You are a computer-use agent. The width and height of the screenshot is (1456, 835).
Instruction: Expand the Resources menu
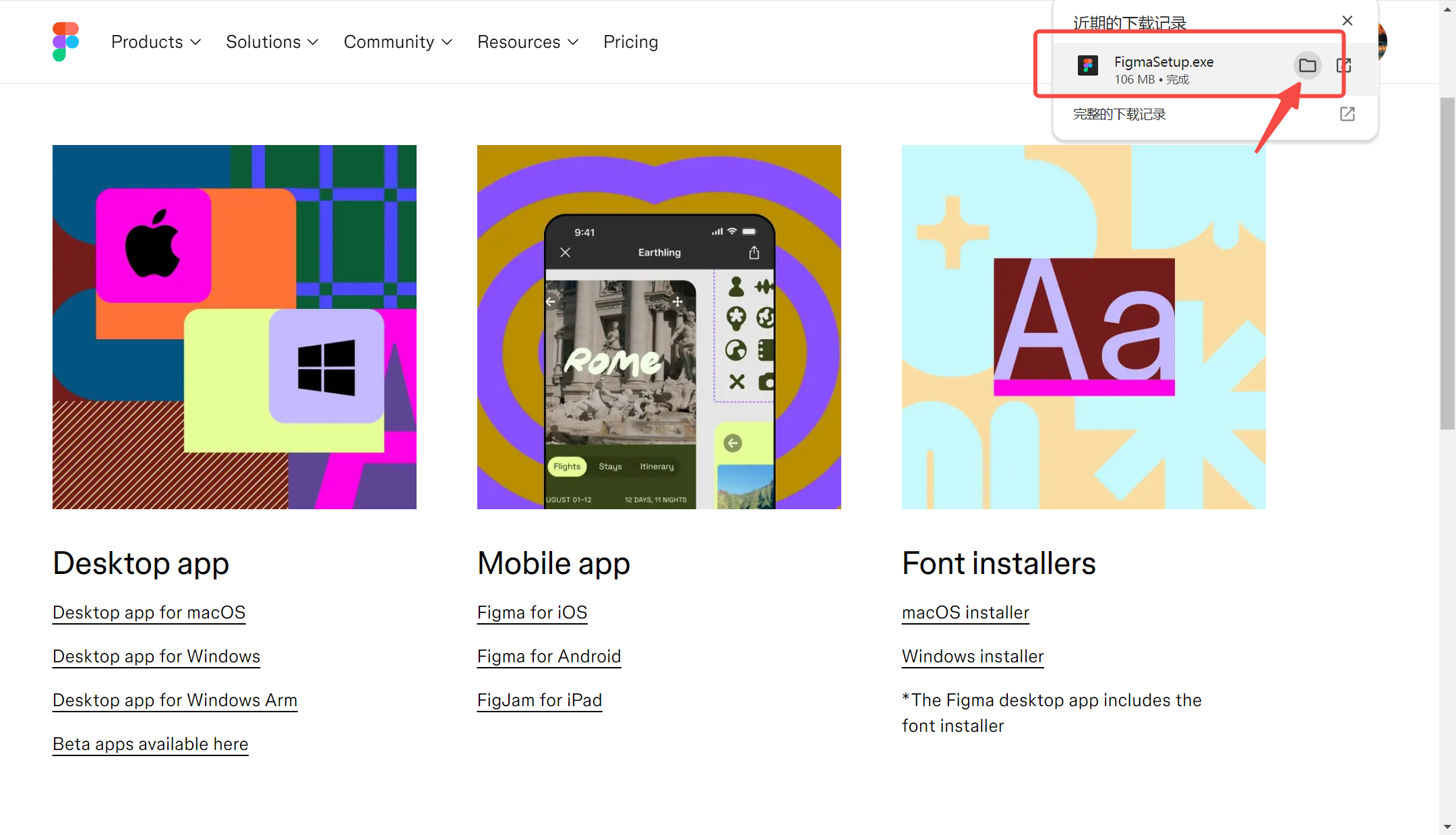528,42
